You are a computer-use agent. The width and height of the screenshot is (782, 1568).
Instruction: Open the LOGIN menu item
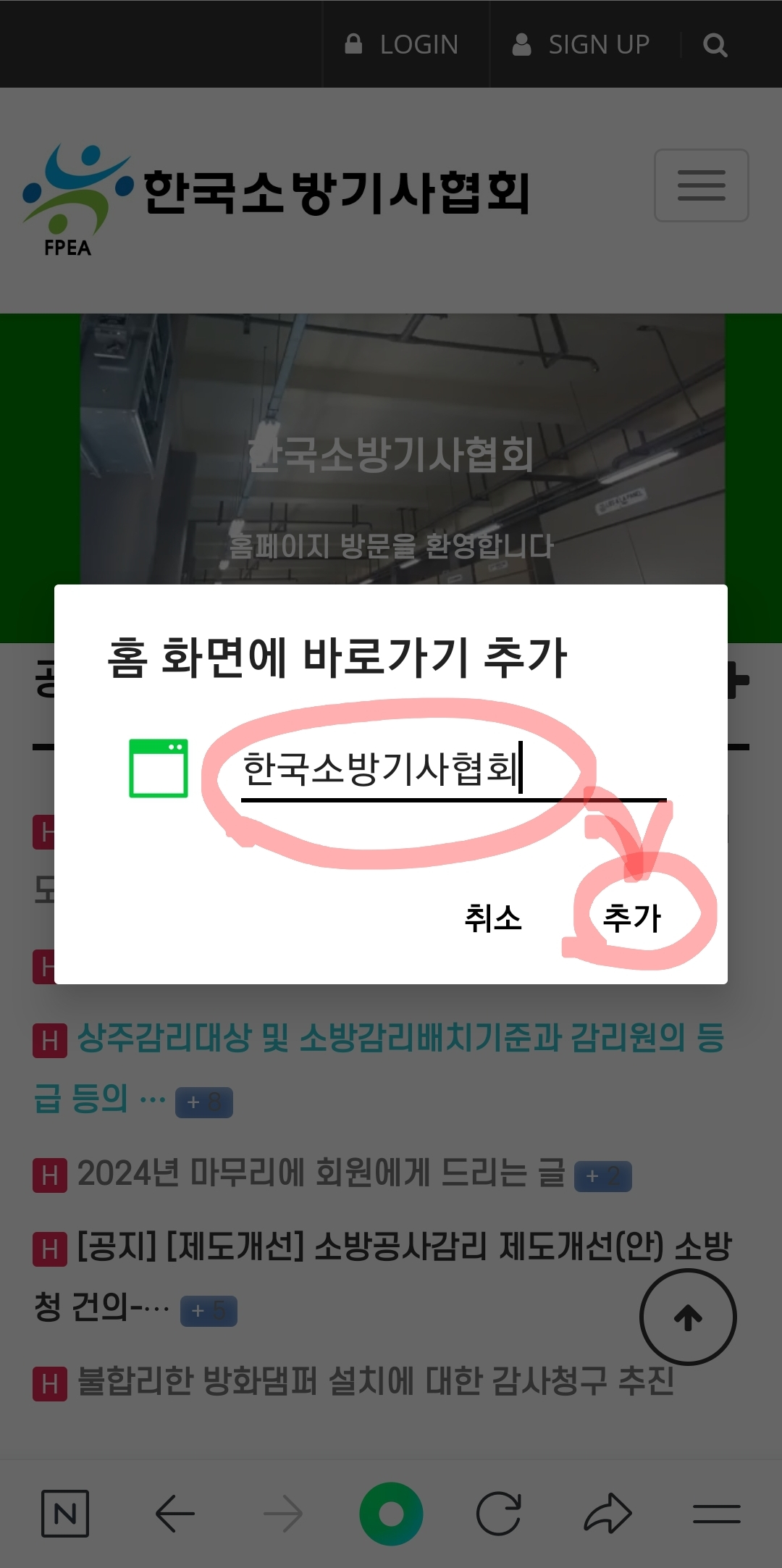[402, 45]
